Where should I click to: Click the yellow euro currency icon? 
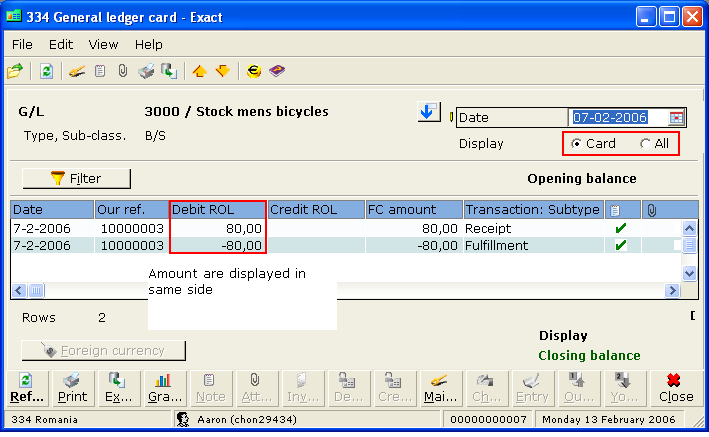(254, 71)
